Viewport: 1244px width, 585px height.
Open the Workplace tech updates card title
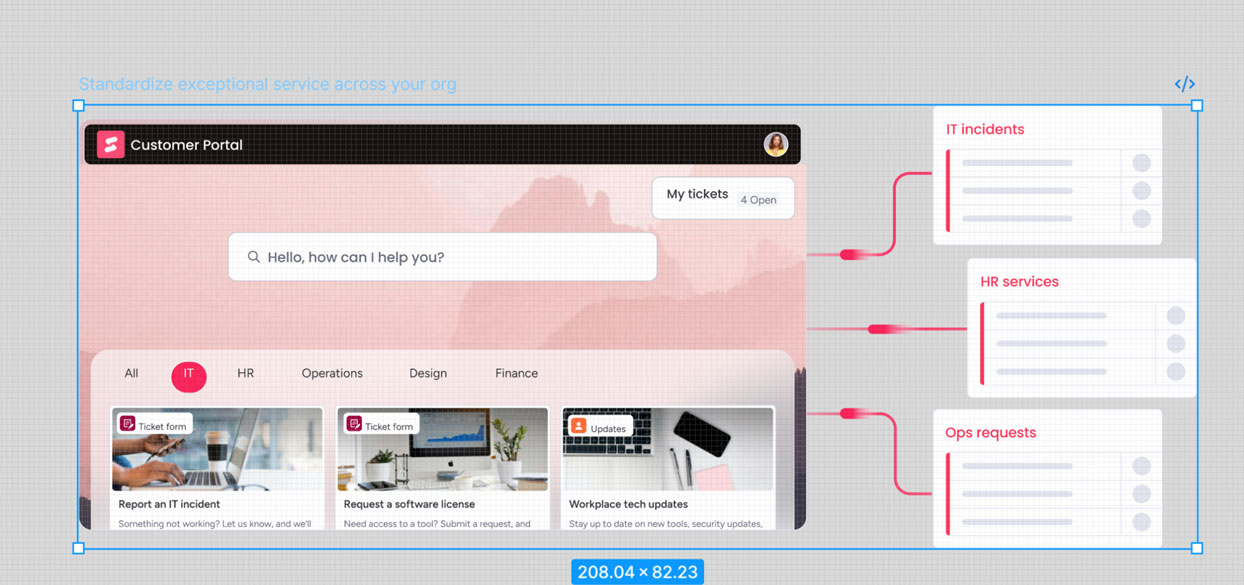[x=628, y=504]
